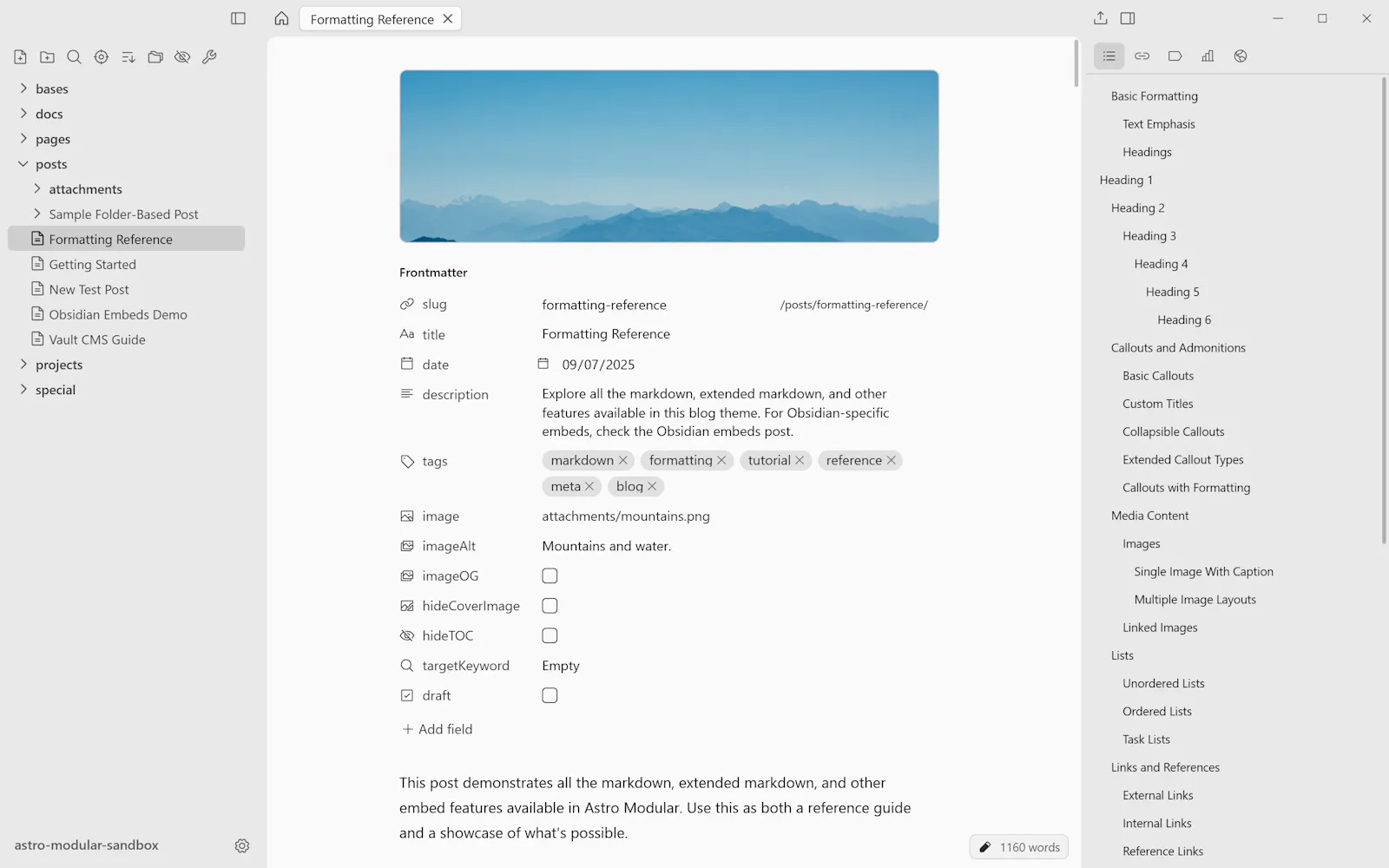Collapse the left sidebar

(x=238, y=18)
